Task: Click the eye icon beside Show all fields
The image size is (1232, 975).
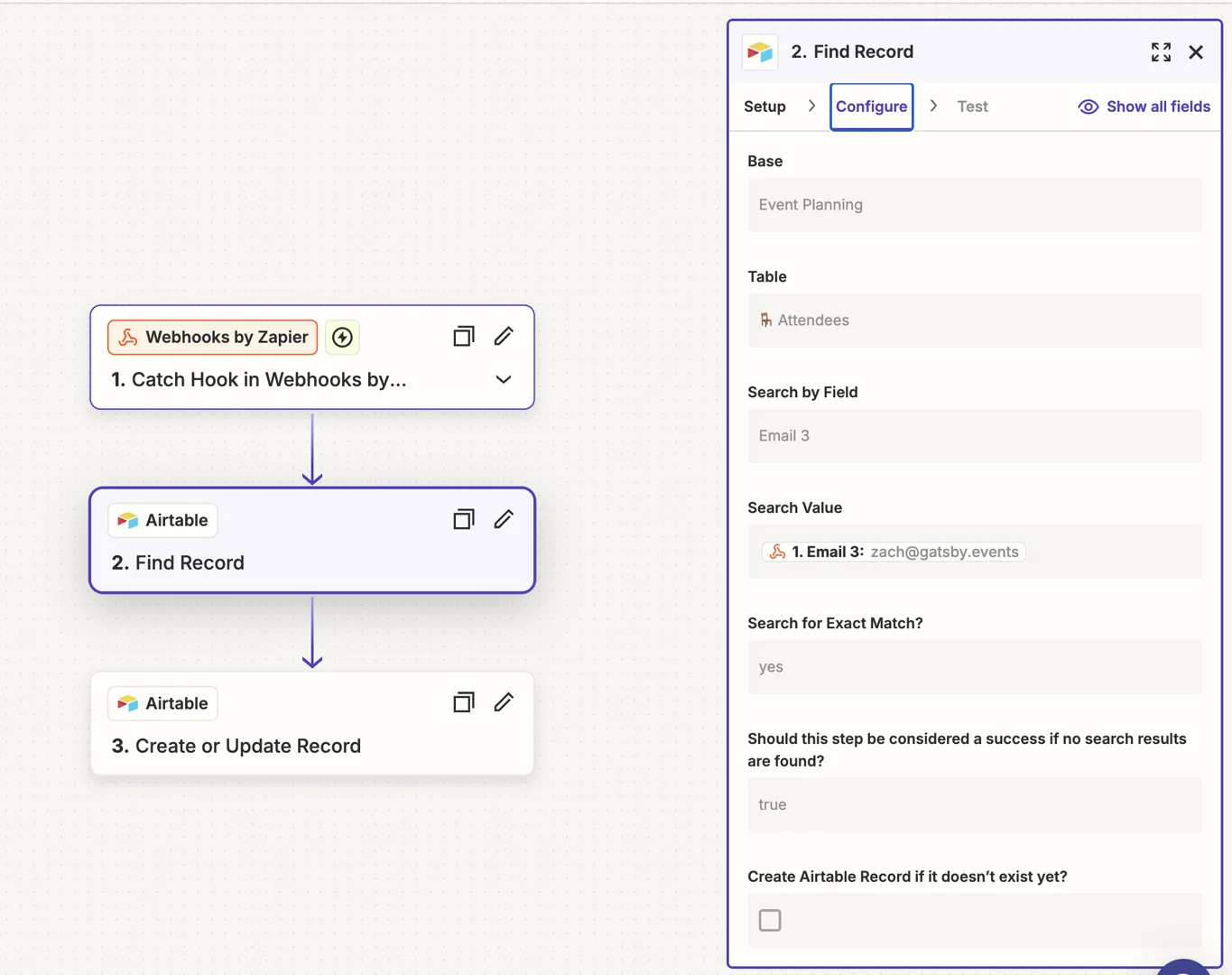Action: click(1087, 107)
